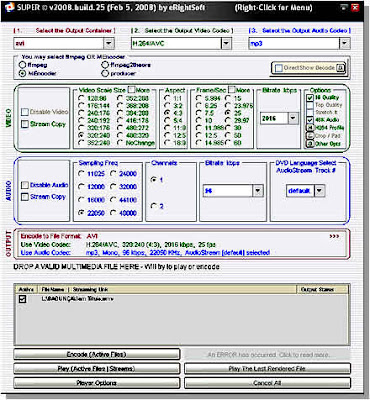Choose 2 audio channels (stereo)
This screenshot has height=400, width=370.
tap(154, 206)
